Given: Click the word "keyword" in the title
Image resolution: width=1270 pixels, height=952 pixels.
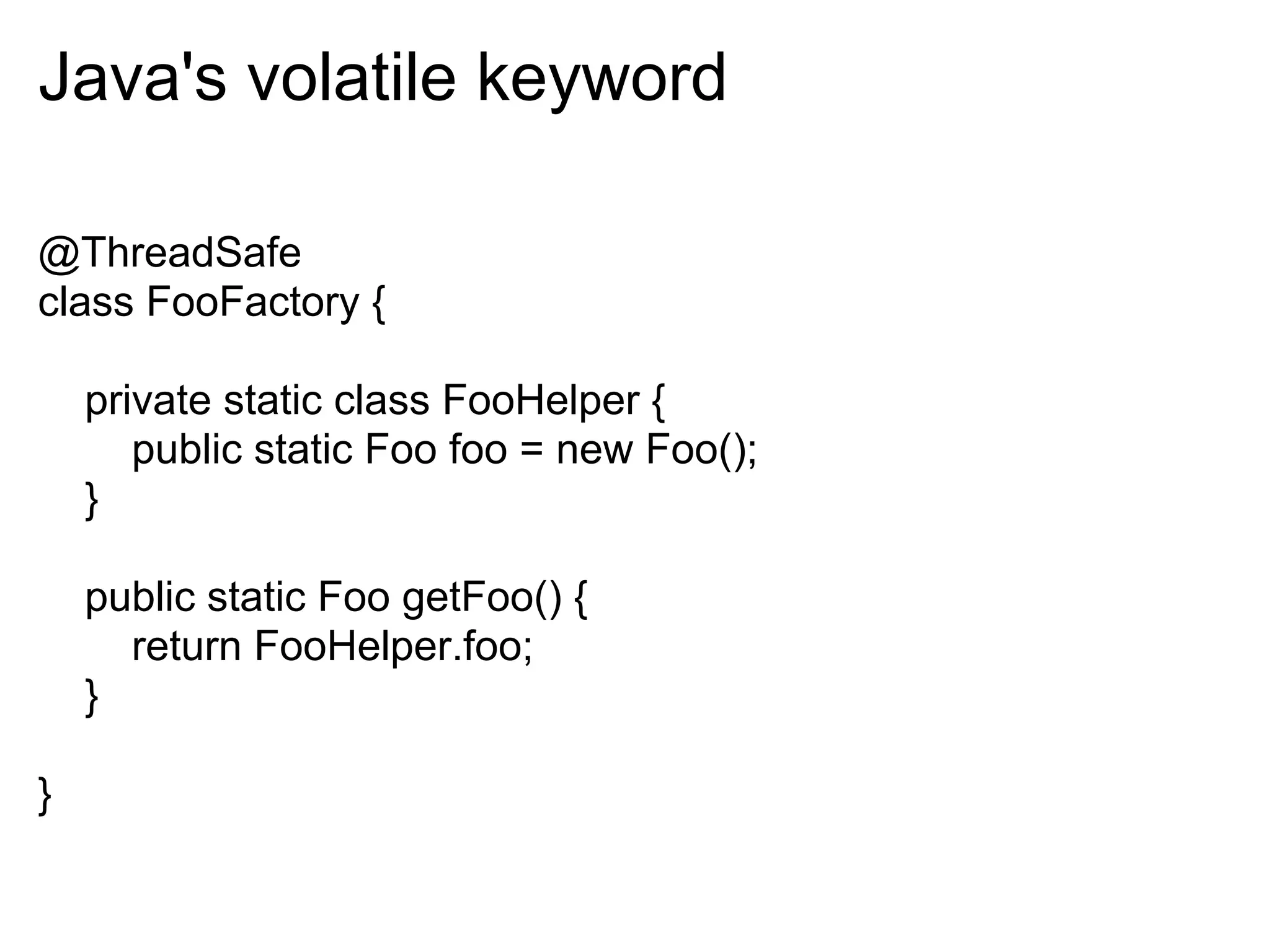Looking at the screenshot, I should [600, 79].
